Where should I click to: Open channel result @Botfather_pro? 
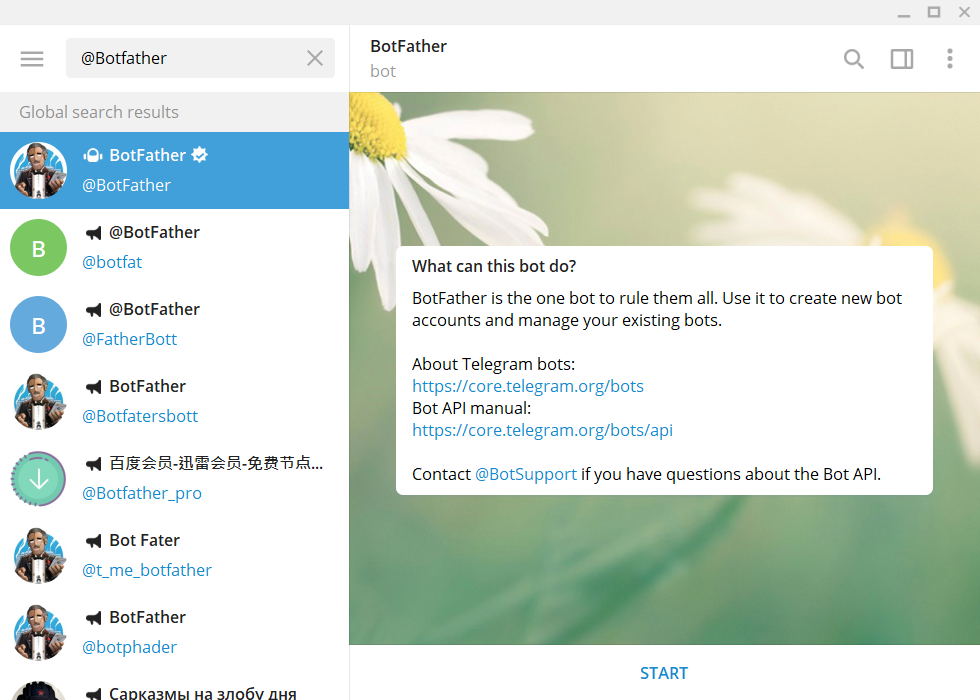(x=174, y=478)
